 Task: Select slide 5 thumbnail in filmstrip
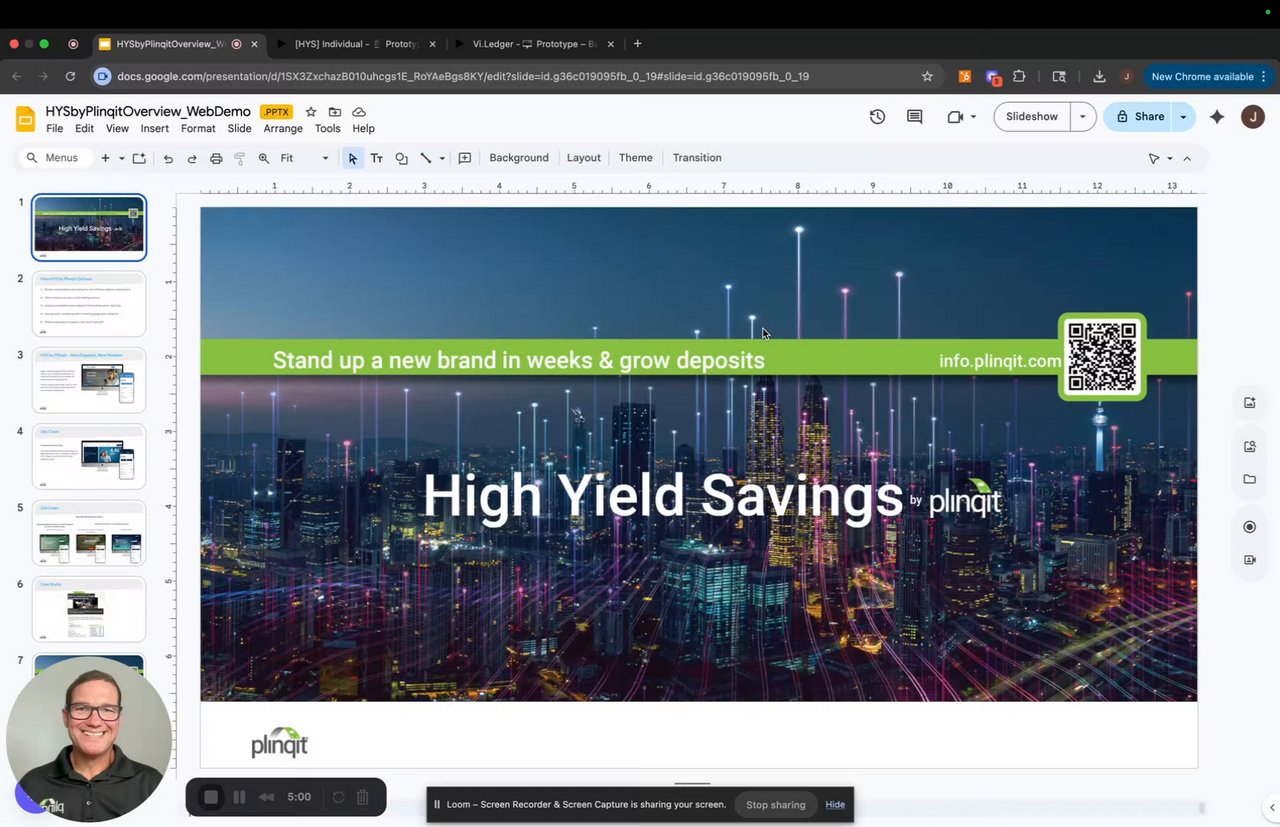click(89, 533)
